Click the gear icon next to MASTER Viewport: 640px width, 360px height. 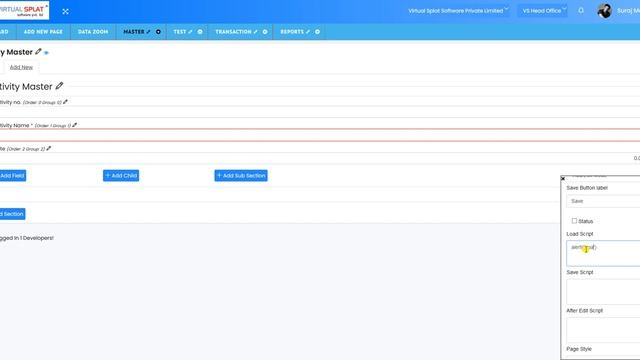point(158,32)
